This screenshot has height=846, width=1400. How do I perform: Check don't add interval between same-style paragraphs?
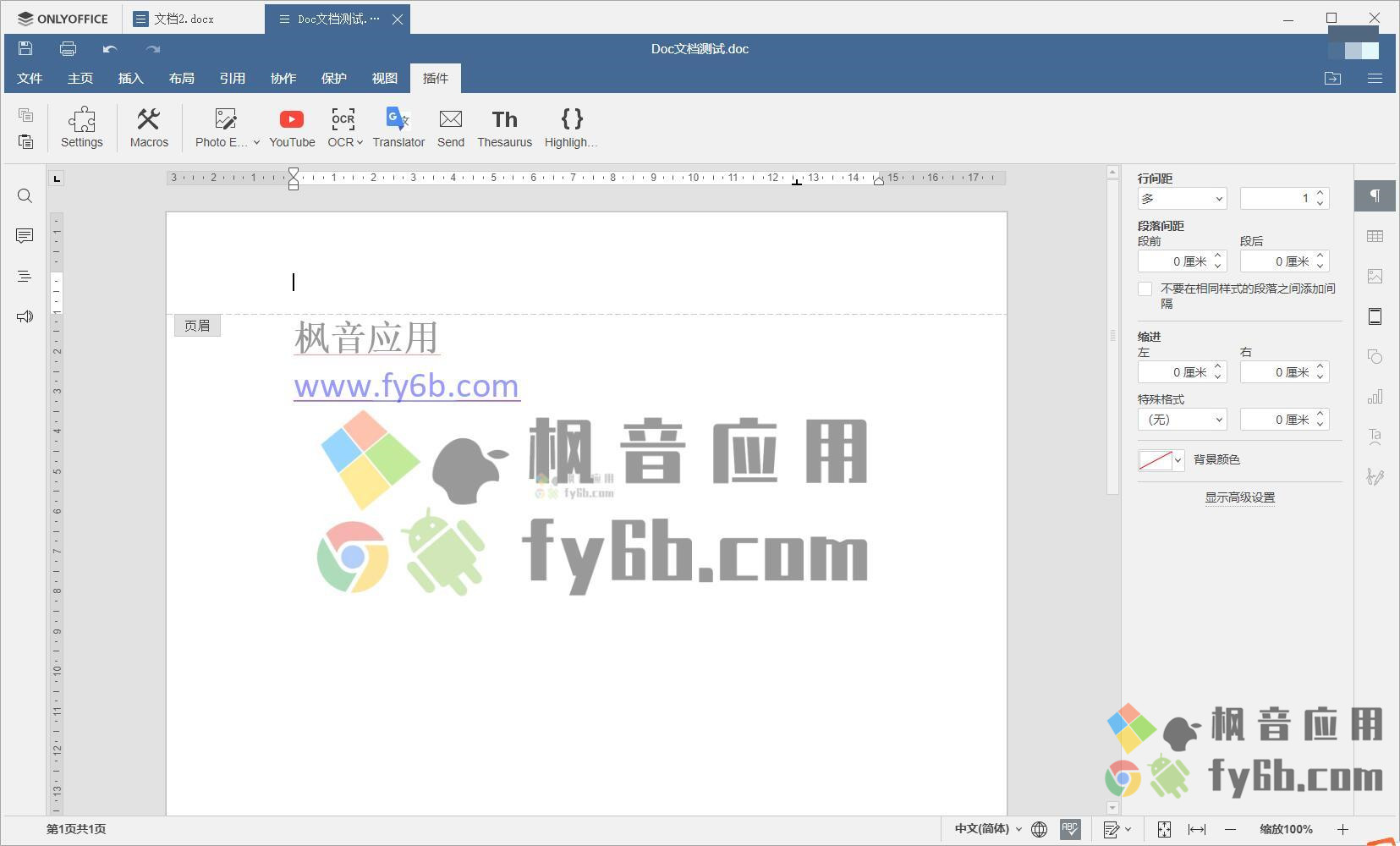coord(1145,289)
